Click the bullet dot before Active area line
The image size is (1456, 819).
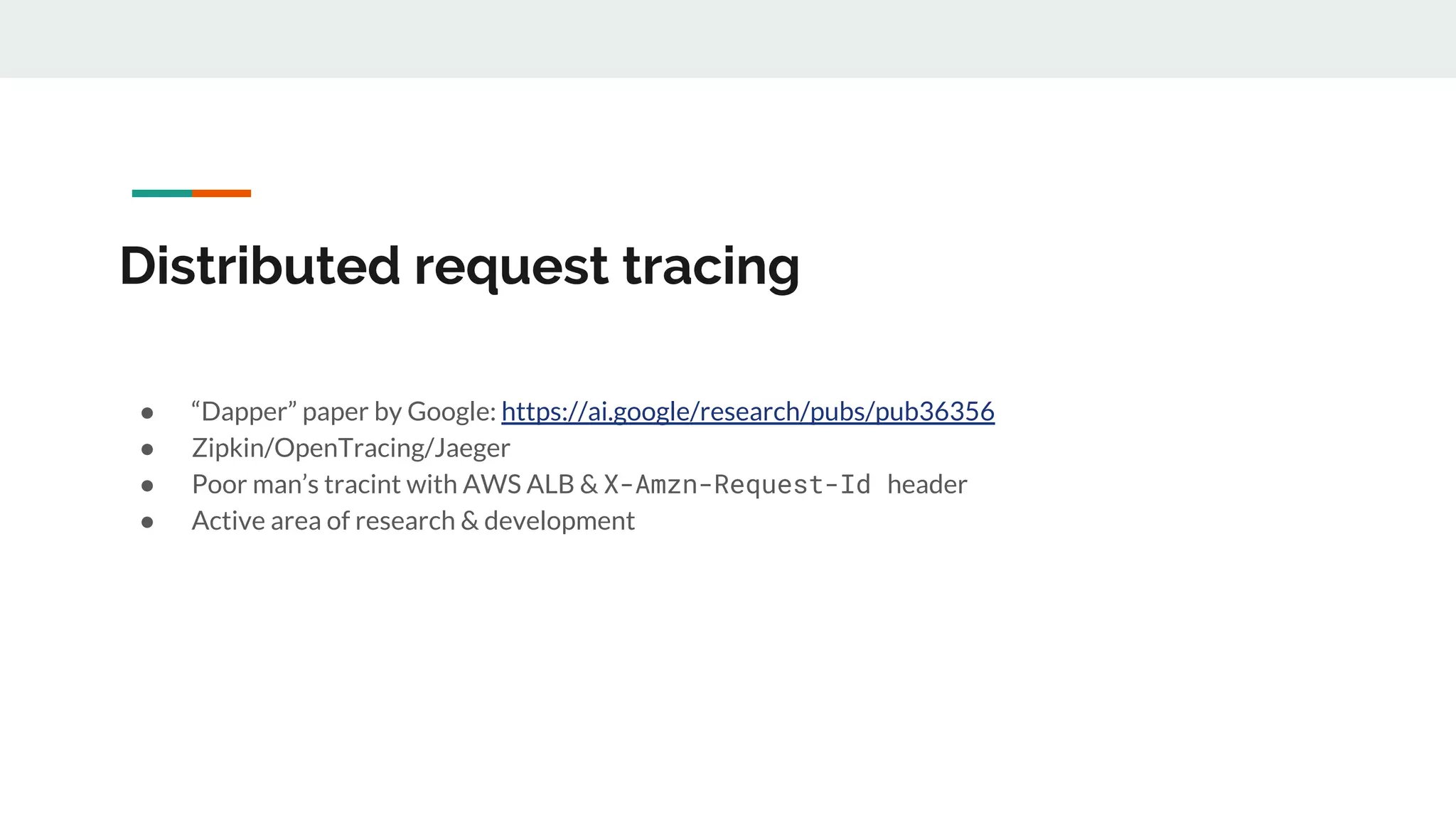pyautogui.click(x=147, y=523)
